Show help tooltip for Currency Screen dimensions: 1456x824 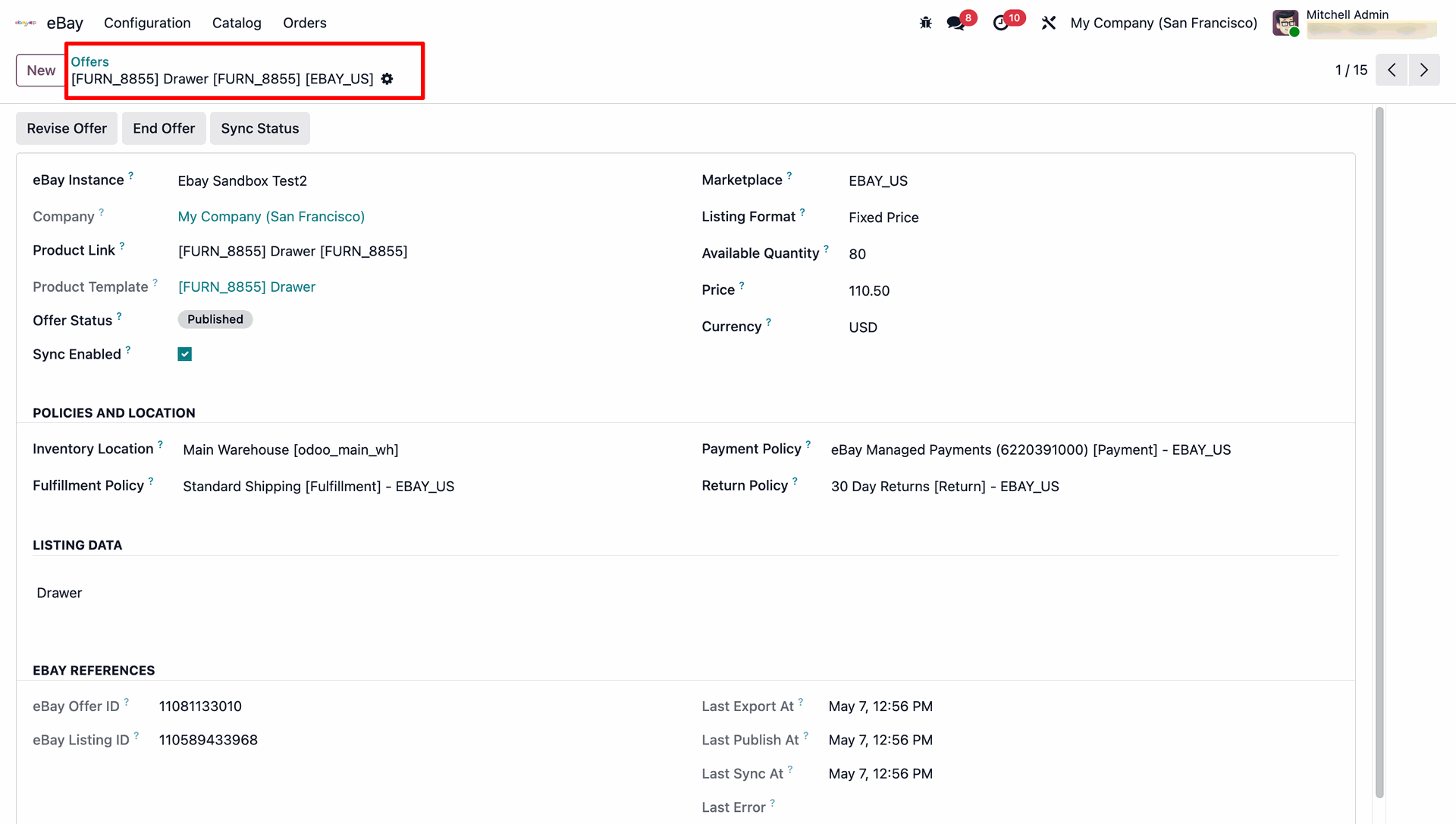(x=768, y=322)
